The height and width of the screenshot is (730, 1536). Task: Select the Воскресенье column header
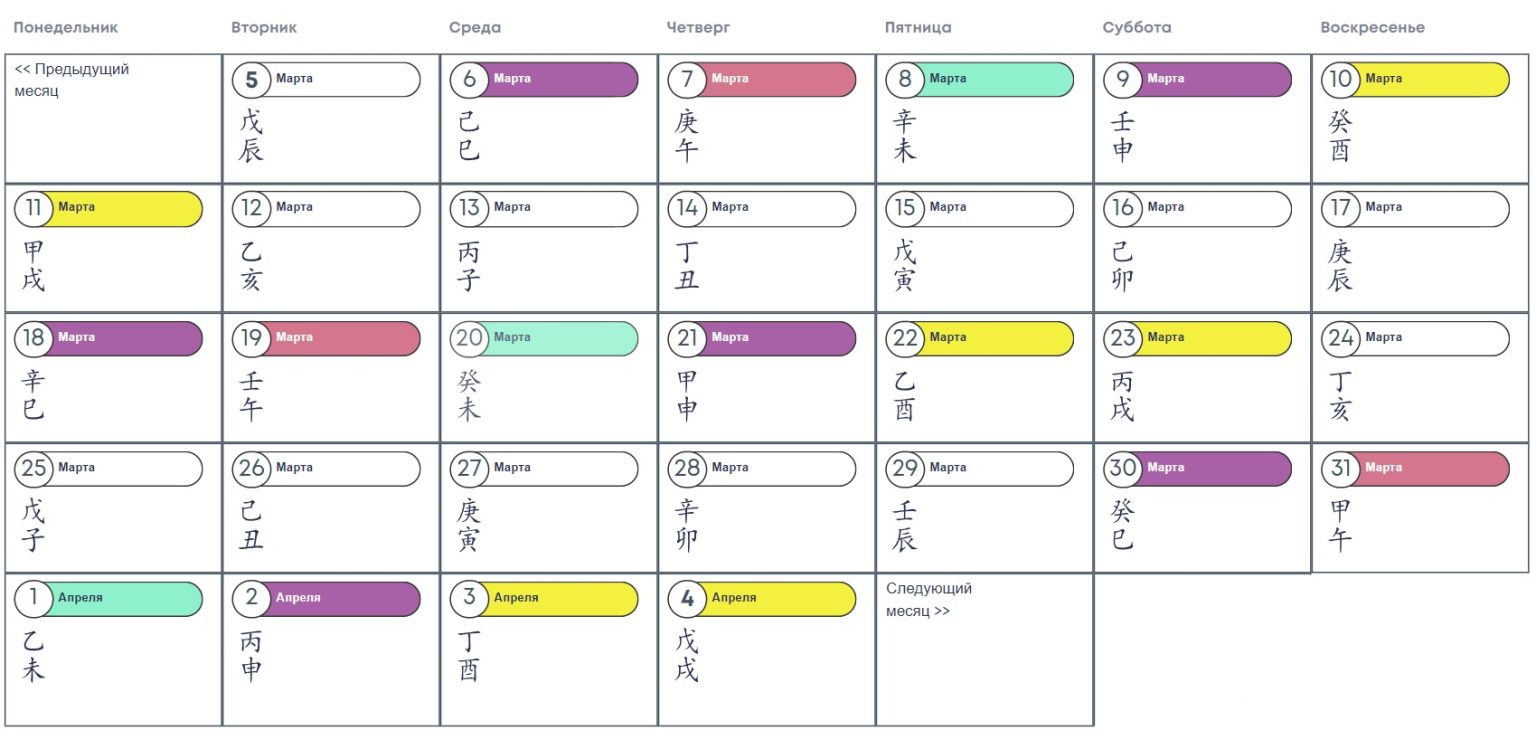click(x=1372, y=28)
